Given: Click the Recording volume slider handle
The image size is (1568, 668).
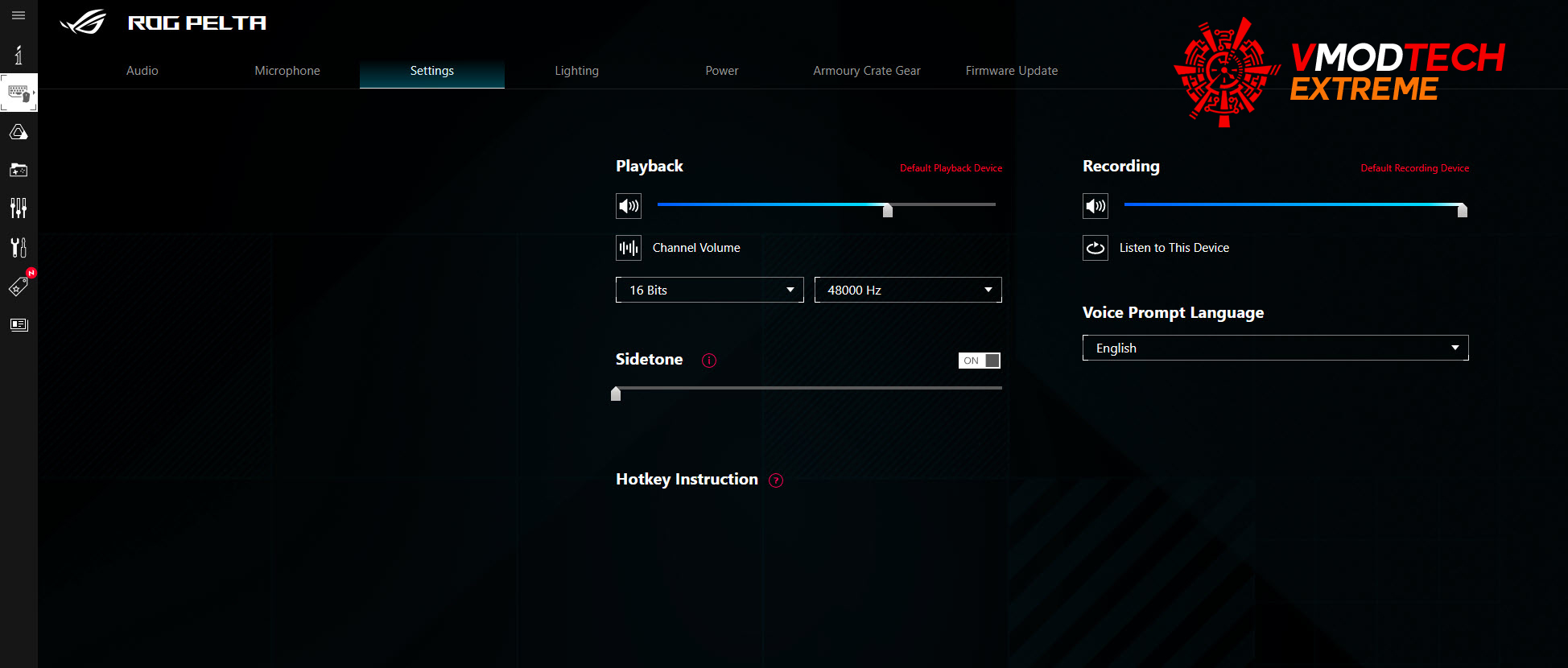Looking at the screenshot, I should point(1463,210).
